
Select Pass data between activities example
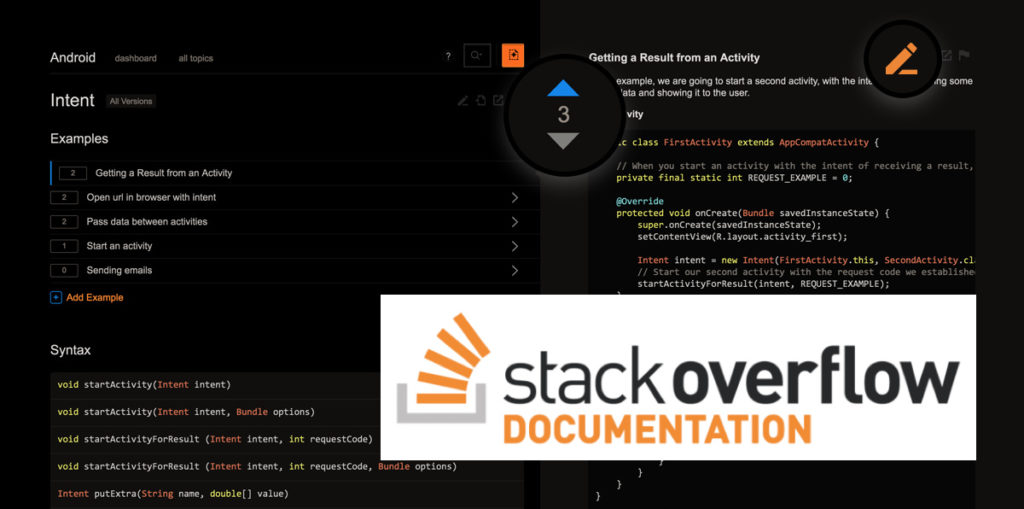tap(147, 222)
